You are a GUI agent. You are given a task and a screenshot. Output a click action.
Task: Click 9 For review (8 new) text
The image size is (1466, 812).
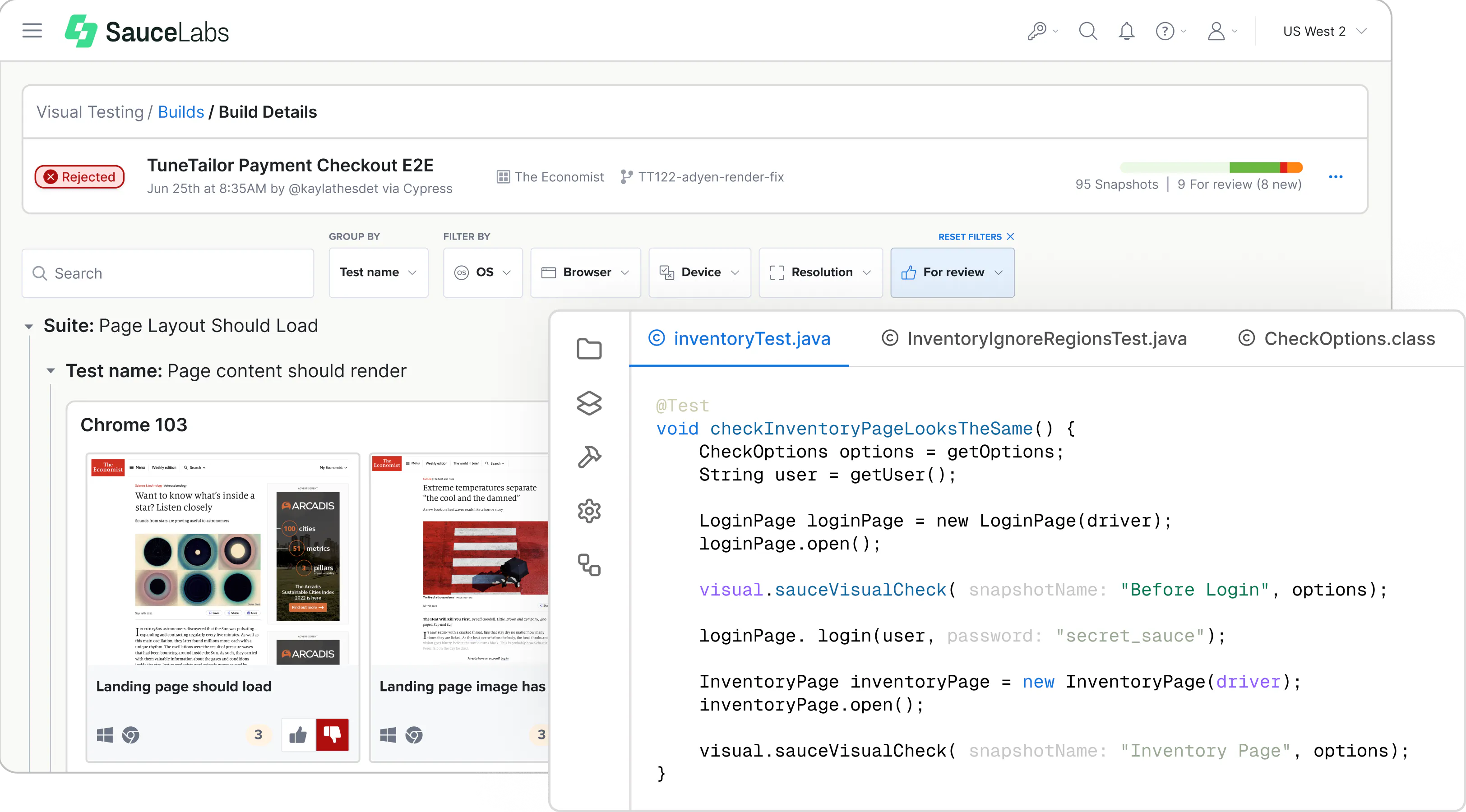click(1239, 185)
